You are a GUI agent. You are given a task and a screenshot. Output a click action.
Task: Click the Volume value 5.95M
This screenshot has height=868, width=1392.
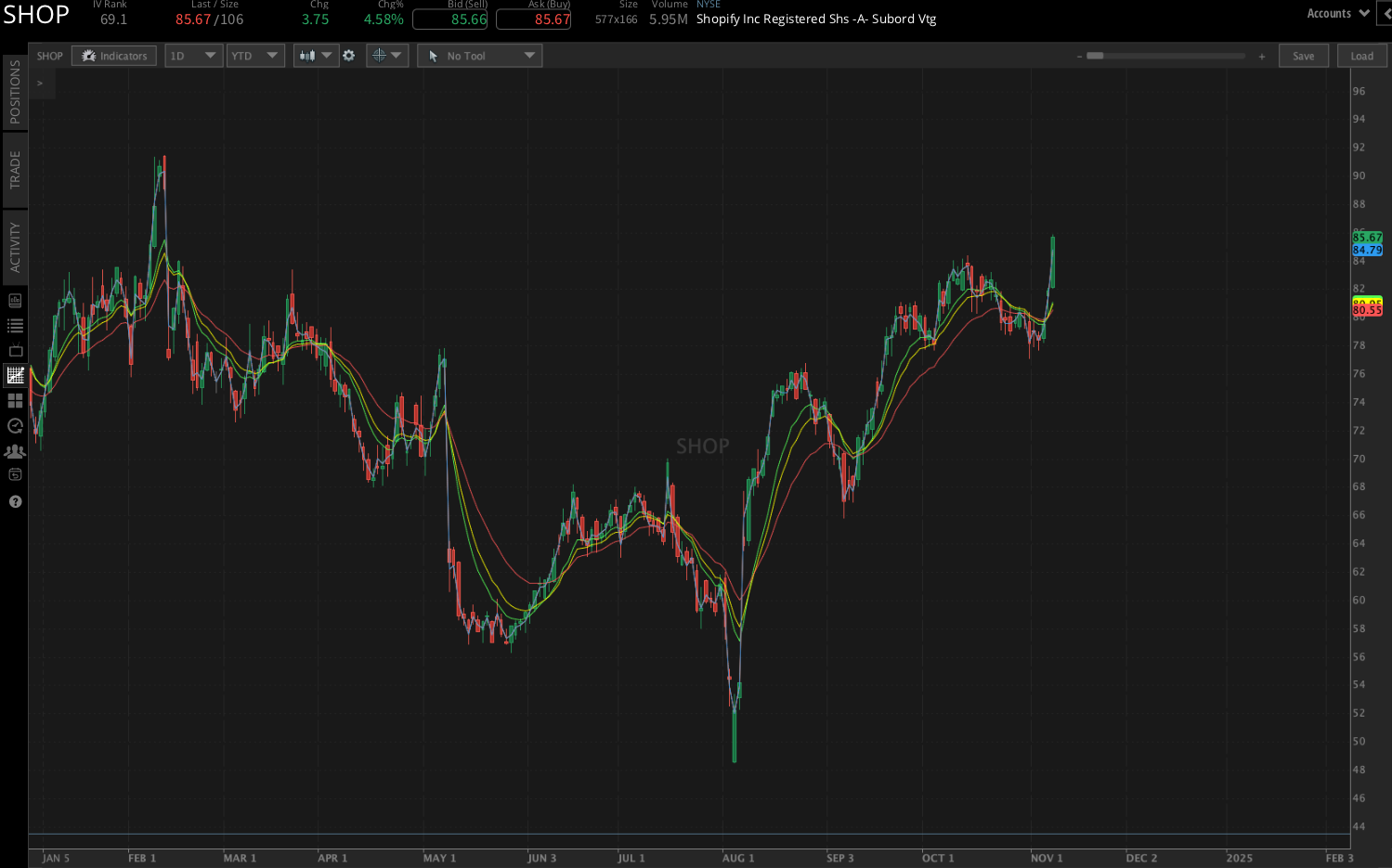click(x=669, y=19)
